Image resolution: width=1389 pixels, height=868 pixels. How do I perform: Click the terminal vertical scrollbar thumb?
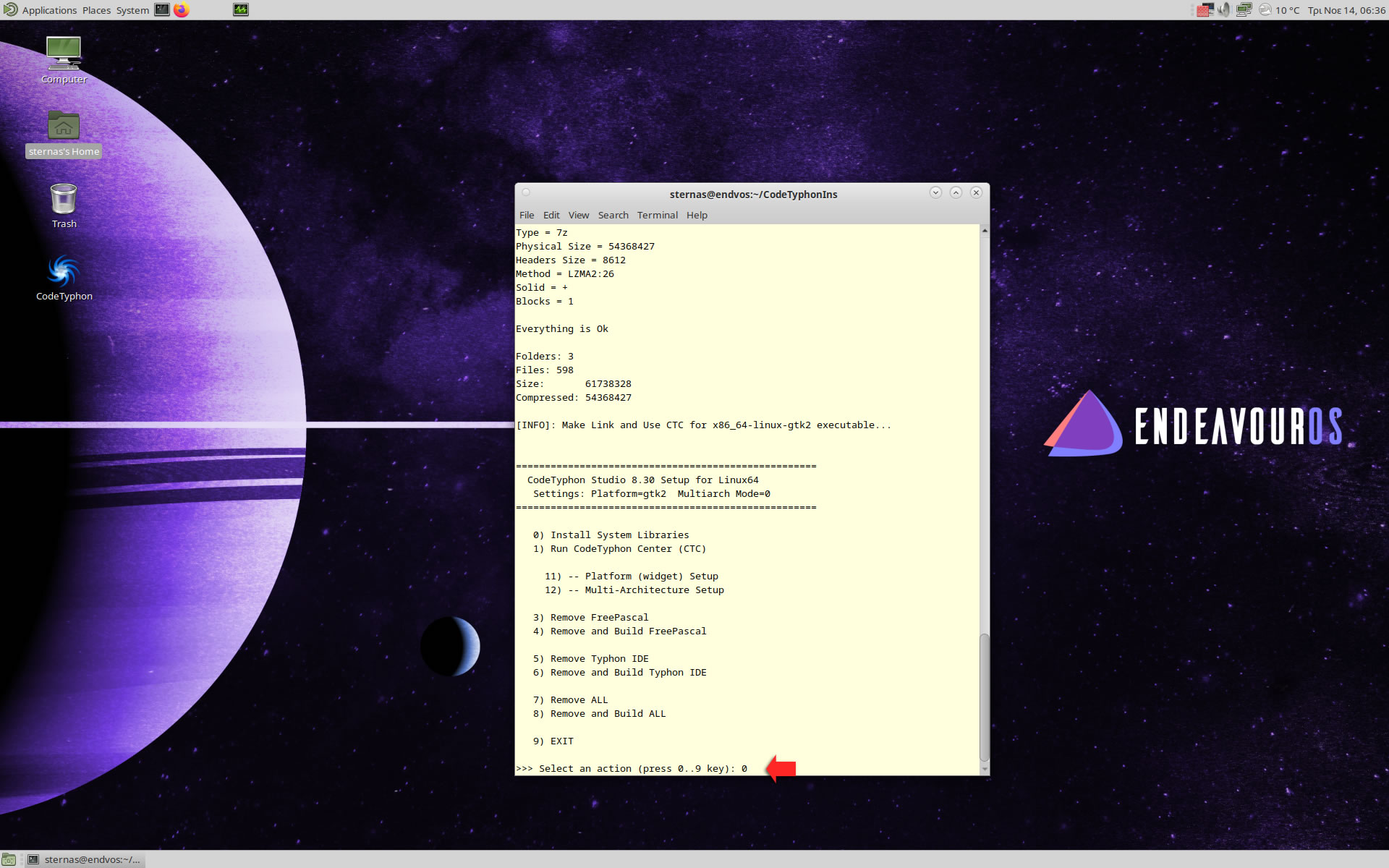tap(984, 697)
